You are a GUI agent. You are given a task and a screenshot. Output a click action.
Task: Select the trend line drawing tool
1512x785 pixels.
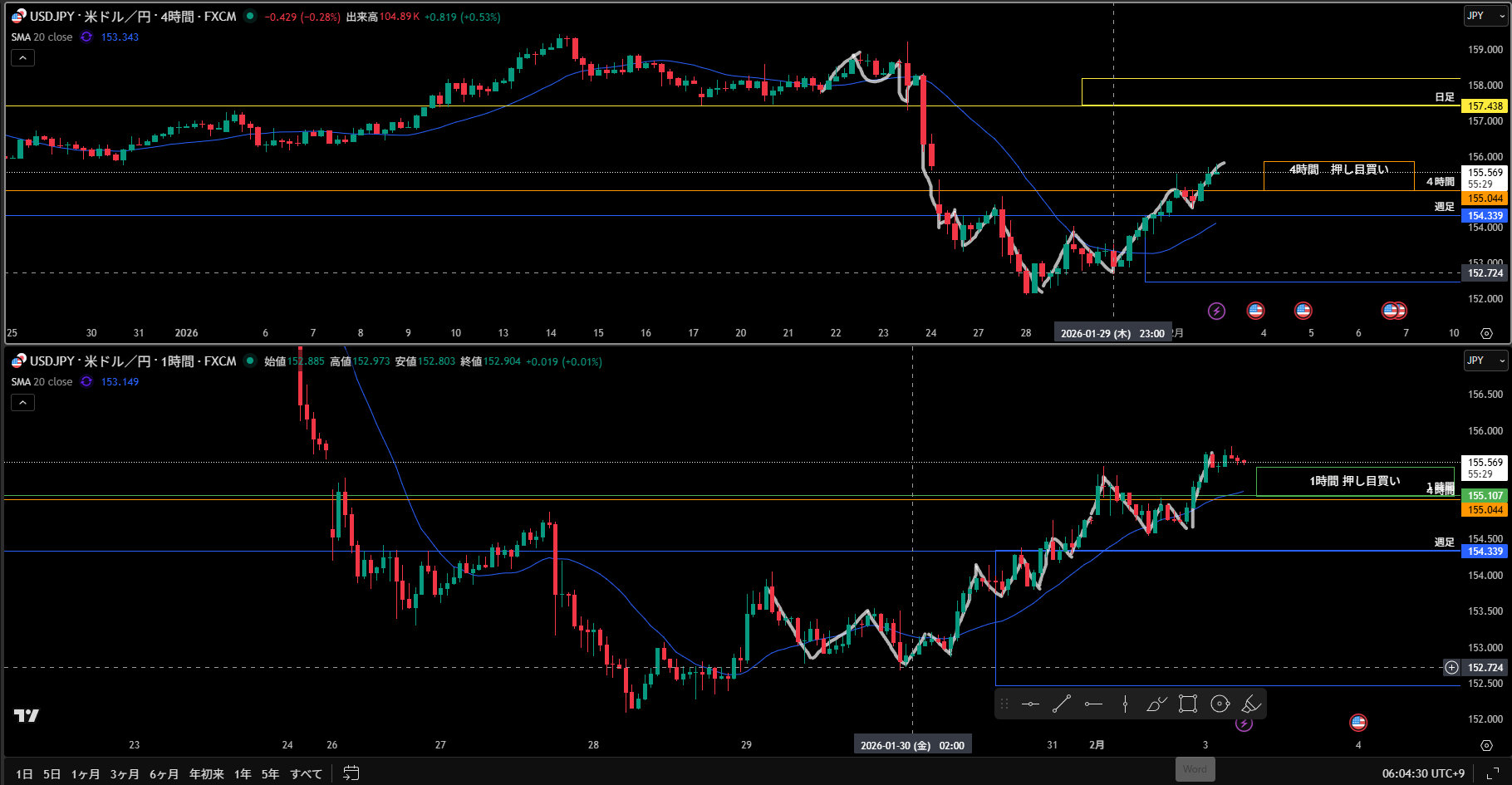tap(1062, 704)
